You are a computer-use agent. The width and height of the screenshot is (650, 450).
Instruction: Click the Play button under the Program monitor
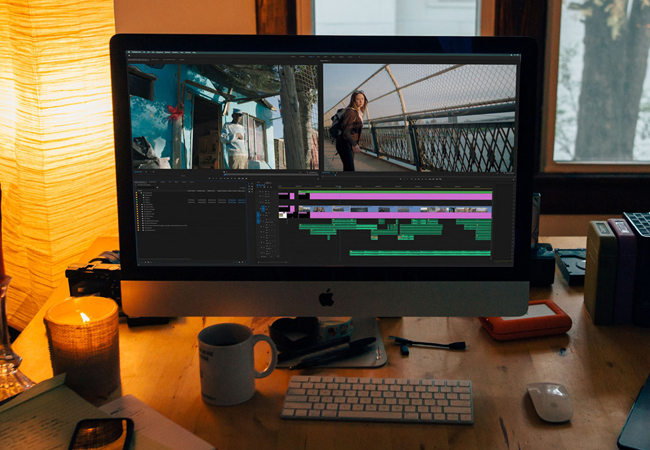420,177
